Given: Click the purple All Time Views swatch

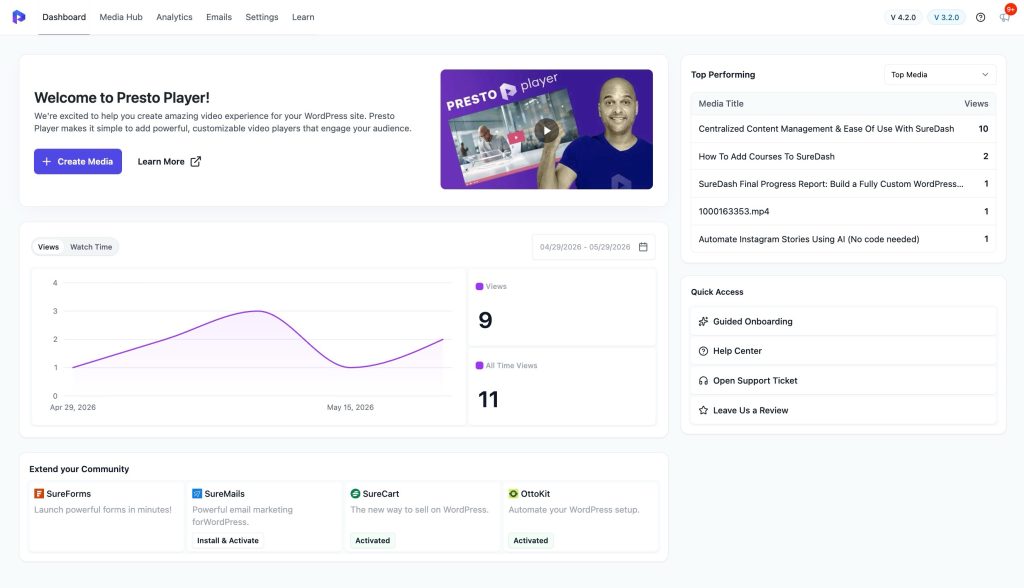Looking at the screenshot, I should point(479,365).
